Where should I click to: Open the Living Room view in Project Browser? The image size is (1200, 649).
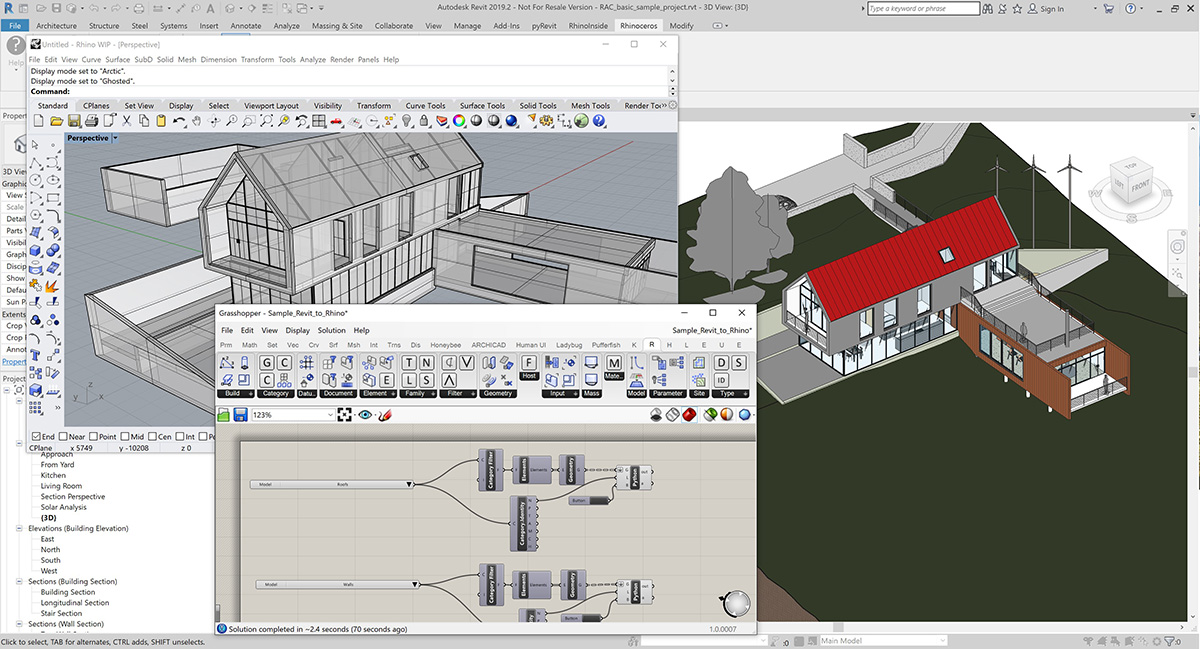(x=61, y=486)
